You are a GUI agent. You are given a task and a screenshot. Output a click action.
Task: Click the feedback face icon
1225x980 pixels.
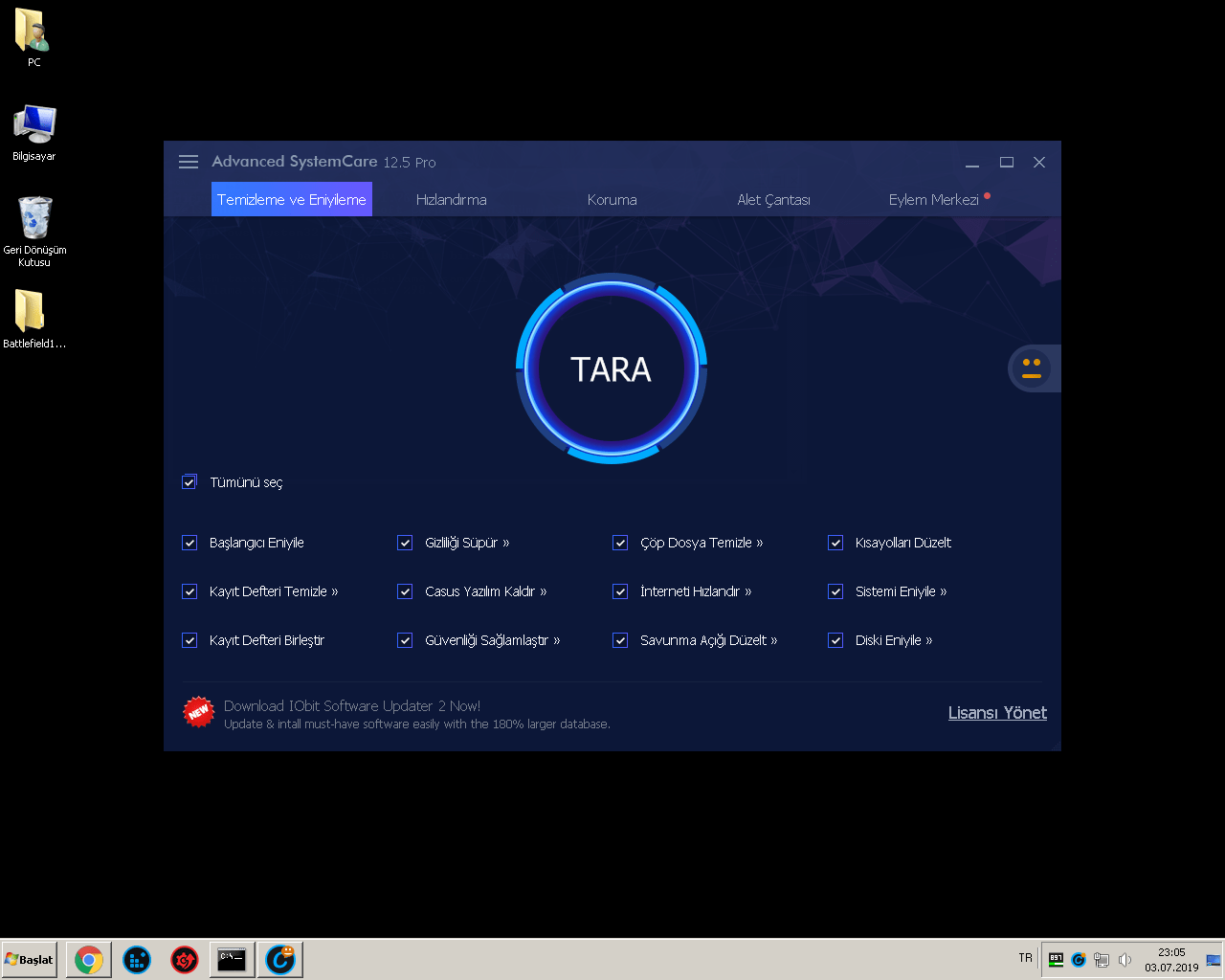1032,368
